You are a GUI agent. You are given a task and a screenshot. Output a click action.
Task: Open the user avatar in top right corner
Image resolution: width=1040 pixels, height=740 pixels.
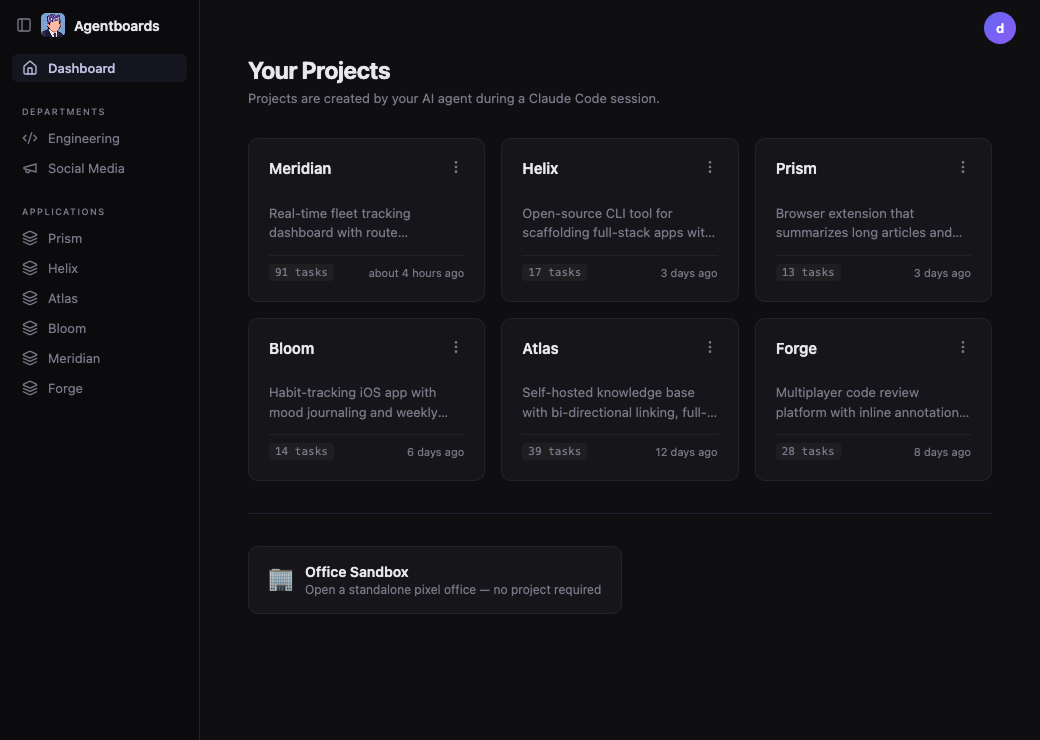999,28
